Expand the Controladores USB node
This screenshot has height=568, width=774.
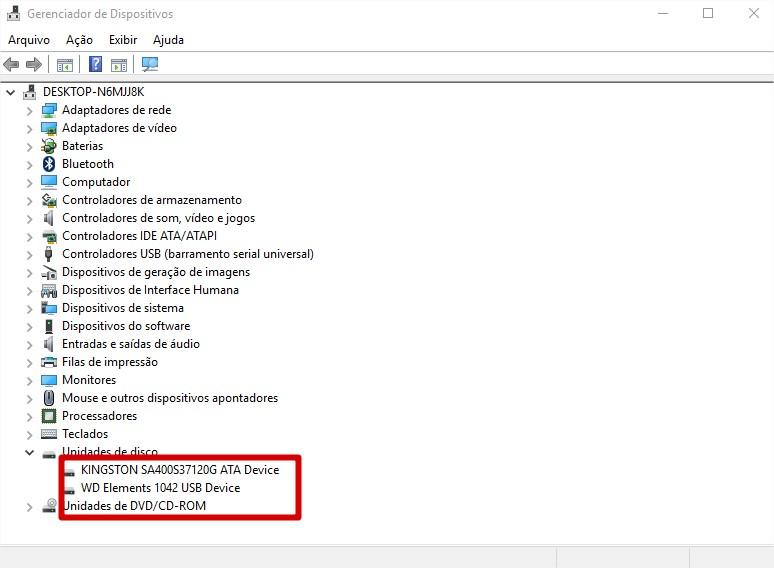pos(30,255)
